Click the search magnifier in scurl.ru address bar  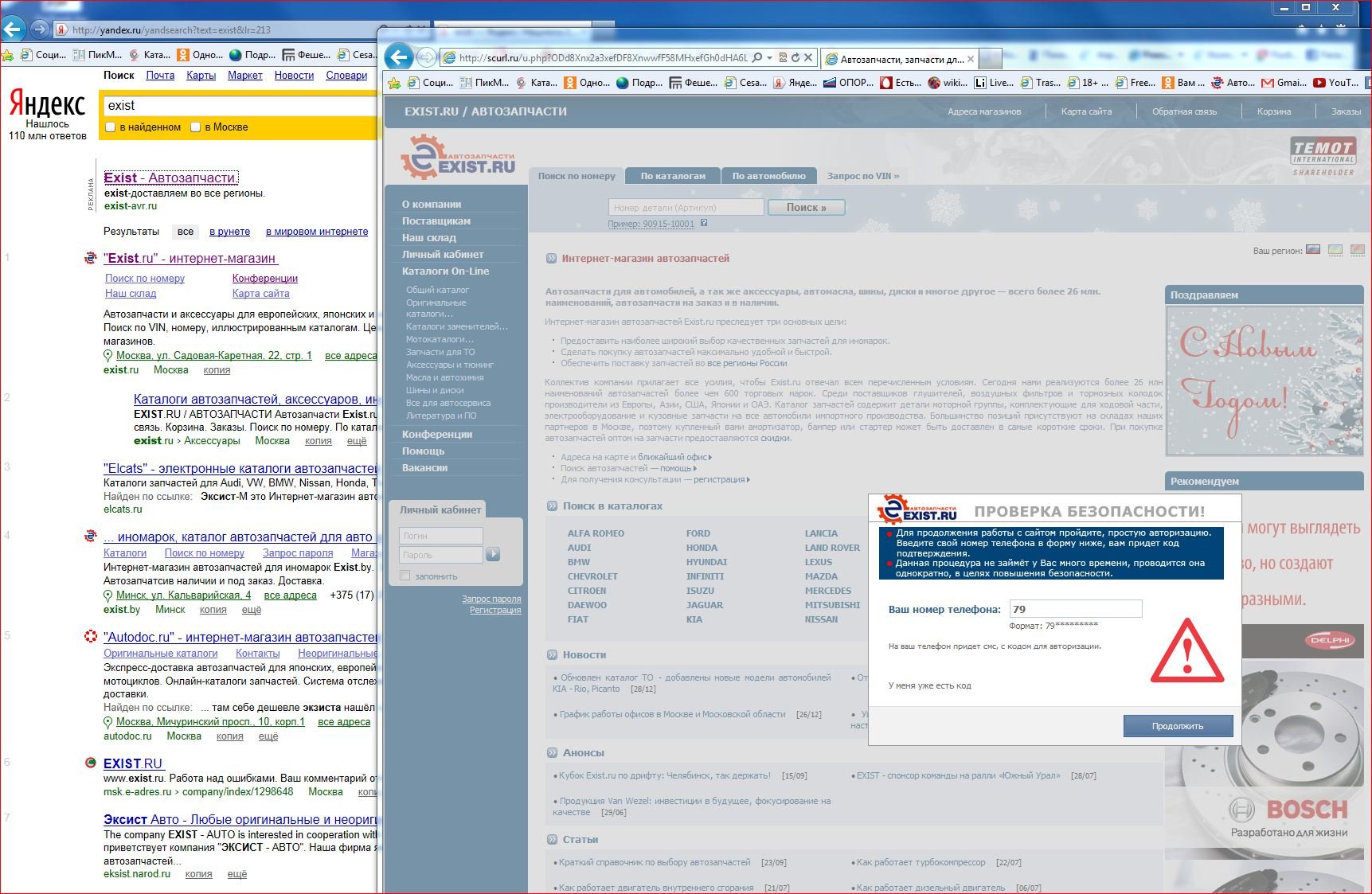point(757,57)
